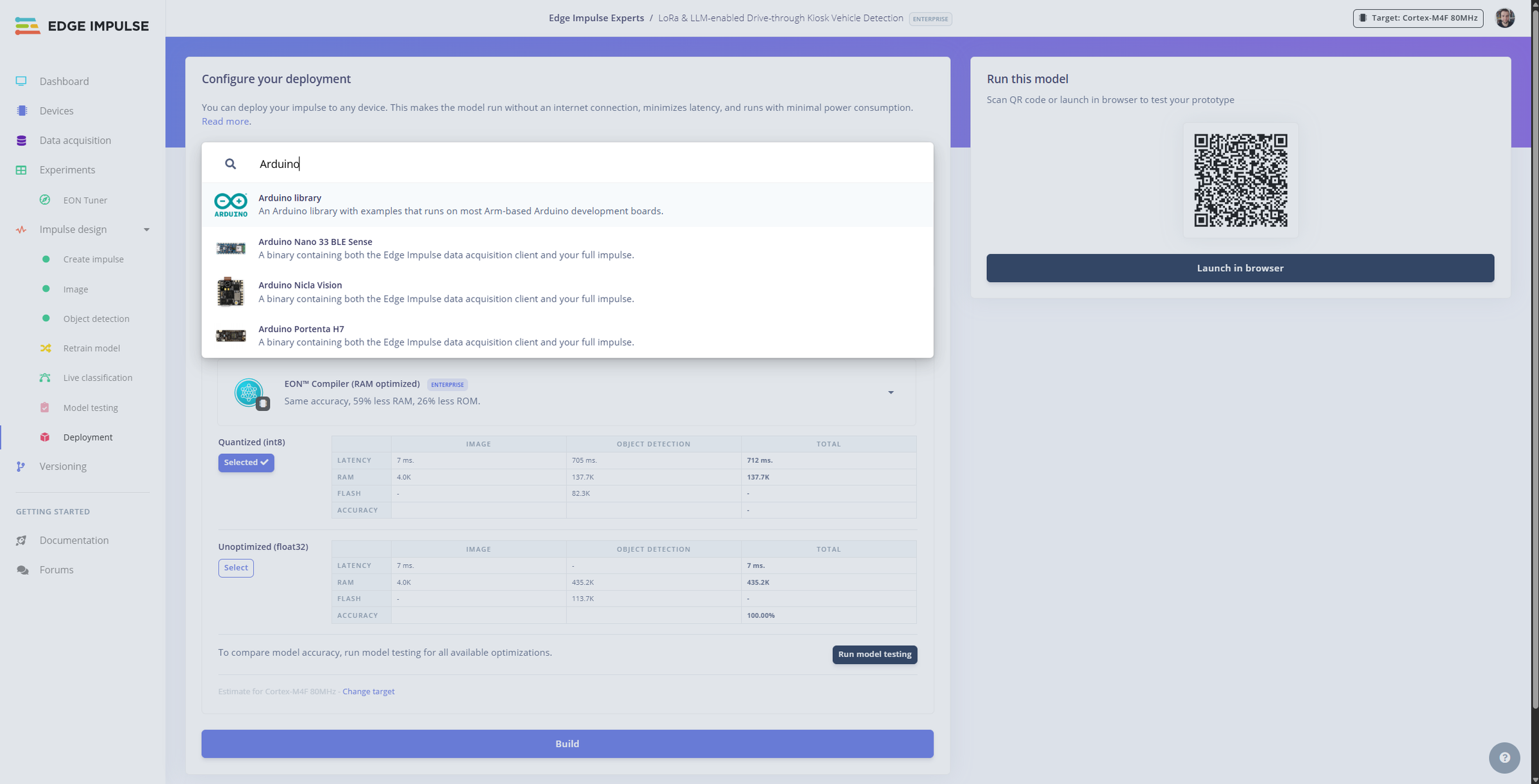Open Data acquisition
The width and height of the screenshot is (1539, 784).
pyautogui.click(x=75, y=140)
